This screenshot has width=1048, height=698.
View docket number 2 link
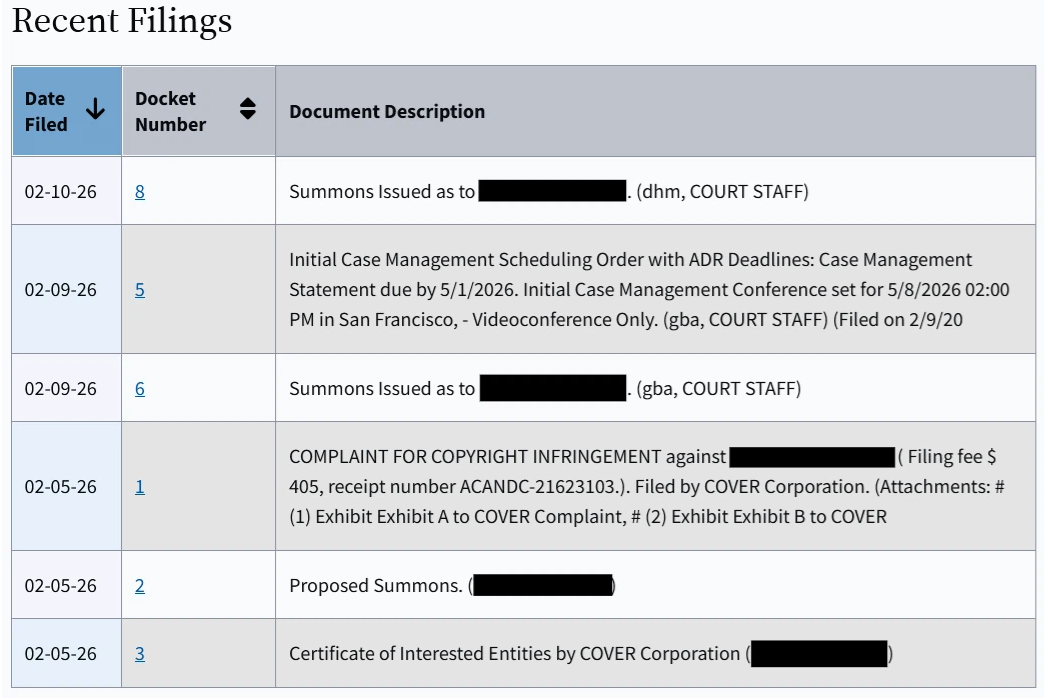(140, 586)
